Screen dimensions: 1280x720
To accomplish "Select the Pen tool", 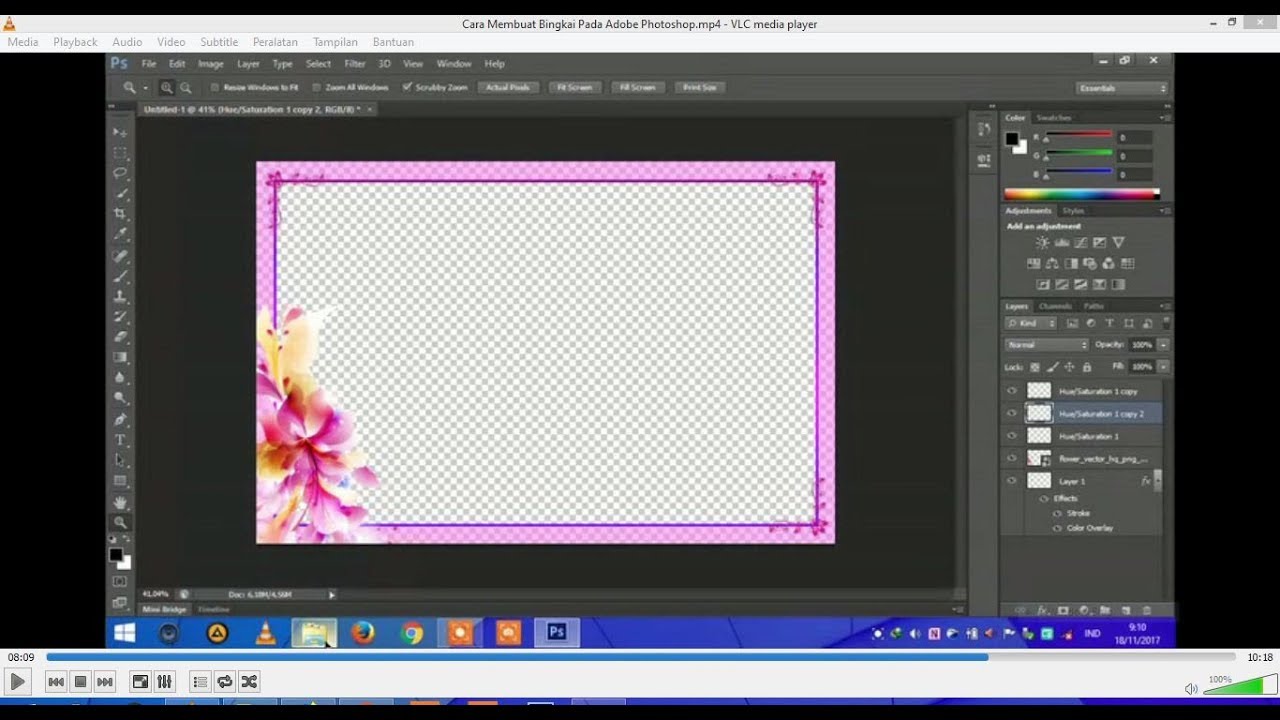I will point(120,419).
